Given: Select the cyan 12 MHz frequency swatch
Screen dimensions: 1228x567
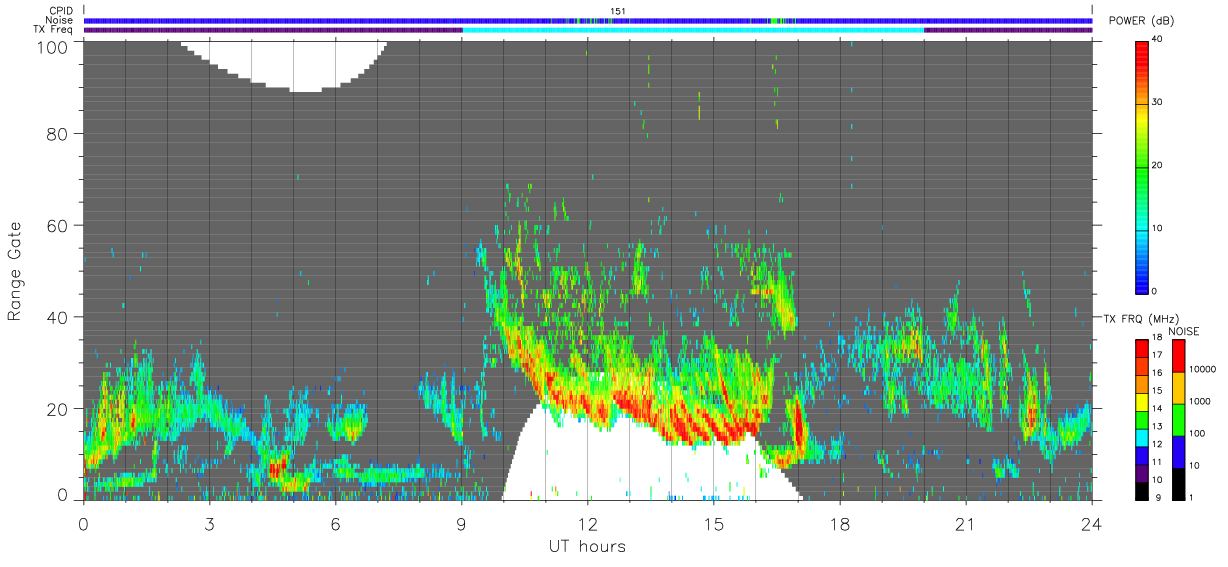Looking at the screenshot, I should coord(1142,436).
